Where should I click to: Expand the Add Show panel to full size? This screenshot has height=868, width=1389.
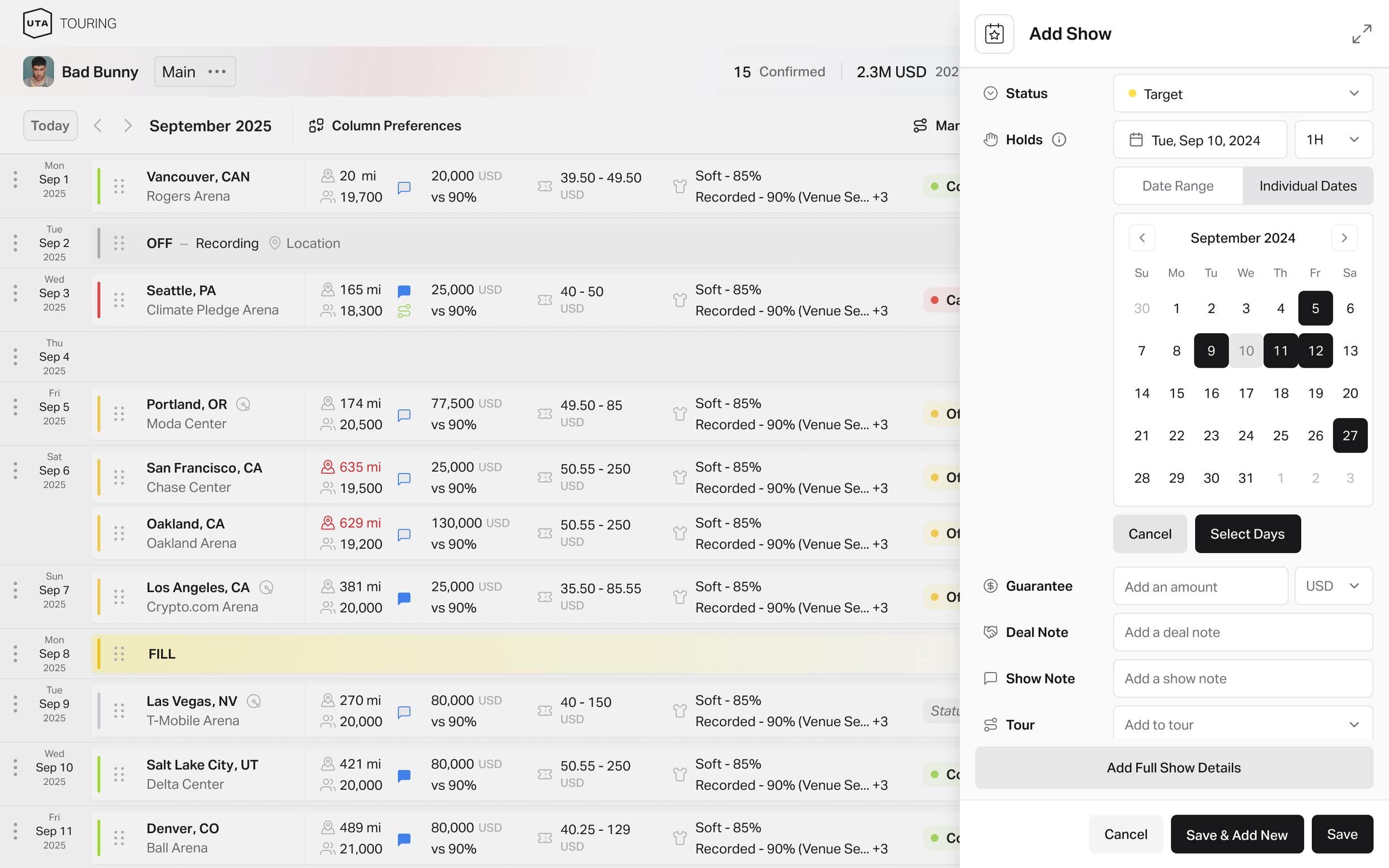point(1361,34)
